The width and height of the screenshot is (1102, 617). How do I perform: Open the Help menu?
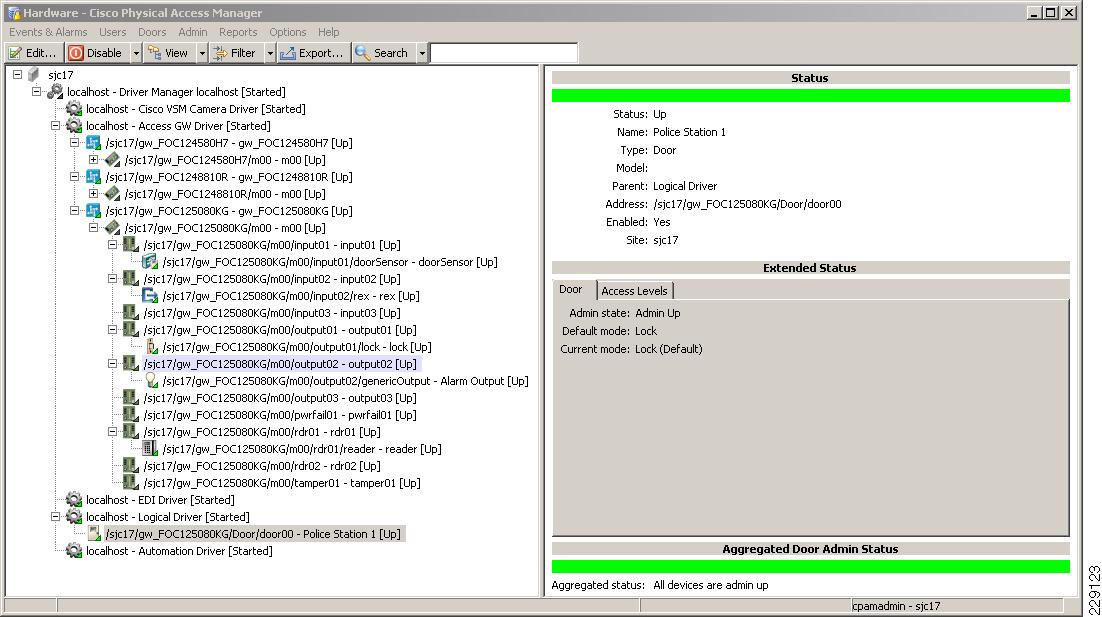pyautogui.click(x=328, y=32)
